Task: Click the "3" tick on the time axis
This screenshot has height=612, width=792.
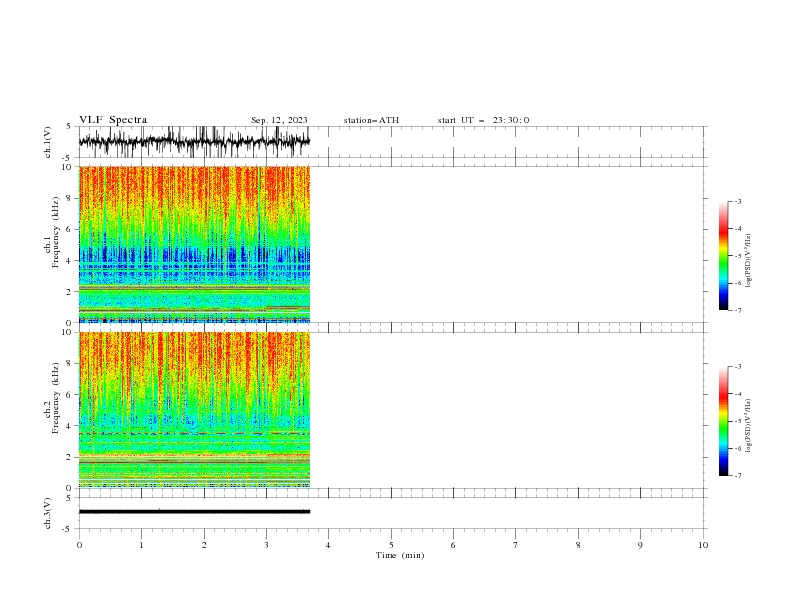Action: tap(266, 545)
